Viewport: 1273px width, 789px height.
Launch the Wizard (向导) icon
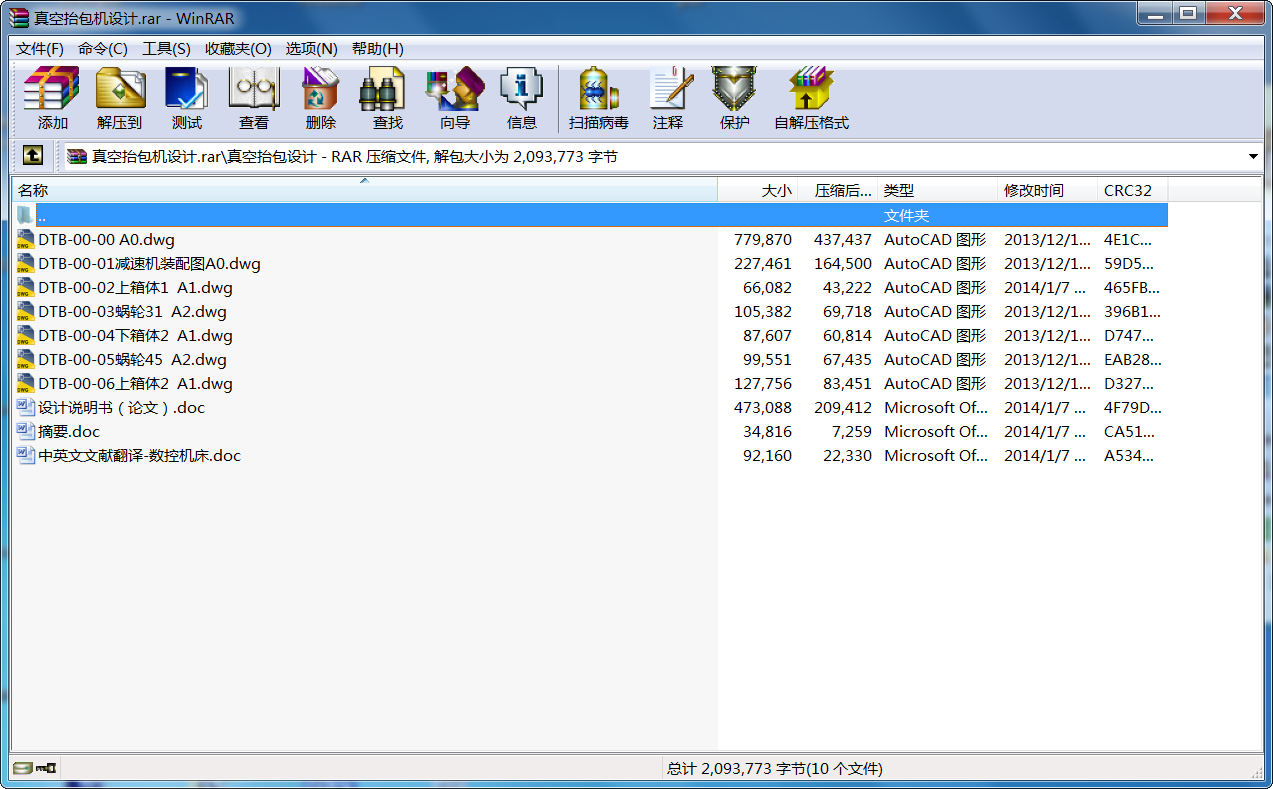point(455,97)
